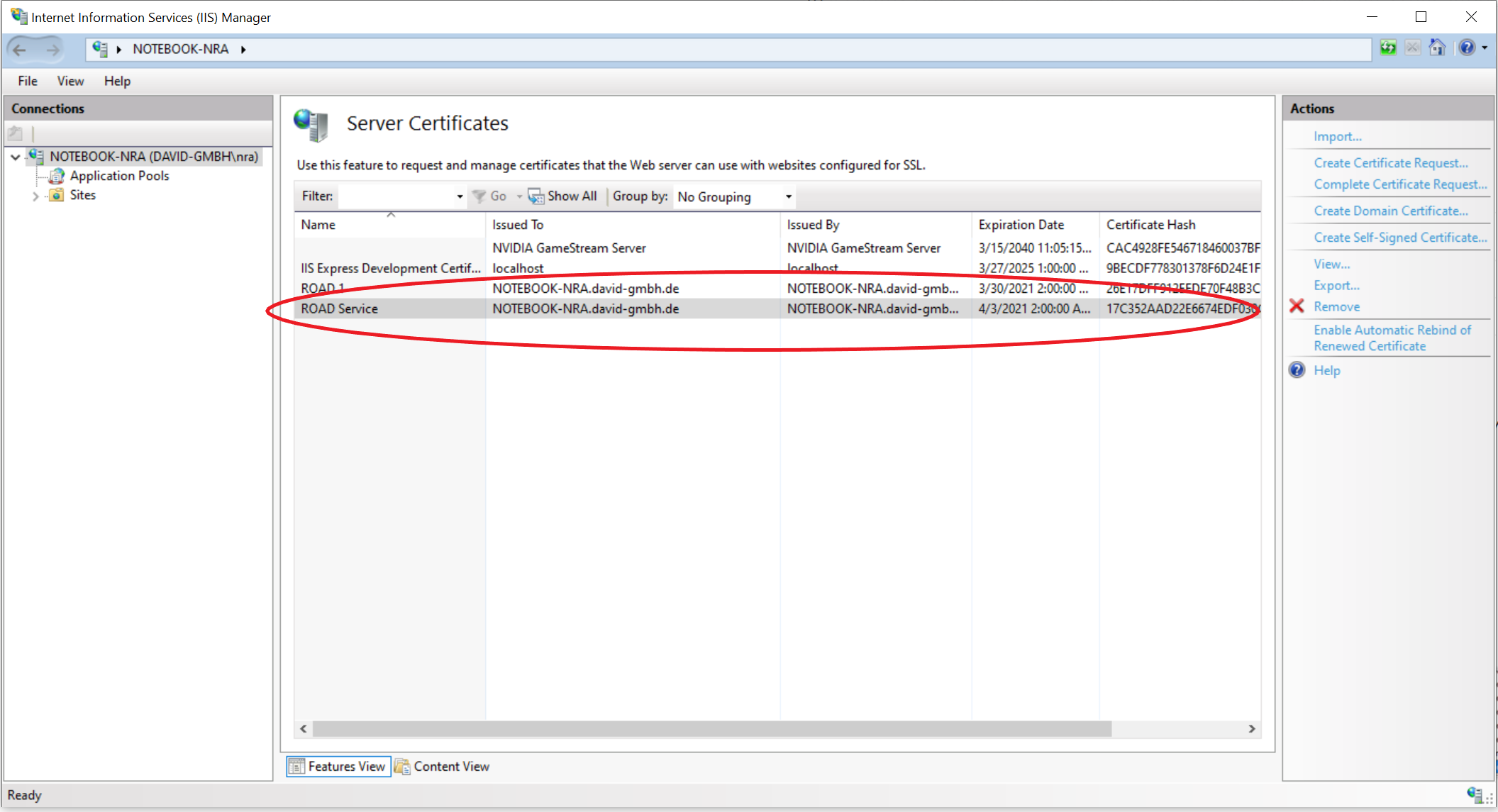
Task: Click the red X Remove icon
Action: 1297,306
